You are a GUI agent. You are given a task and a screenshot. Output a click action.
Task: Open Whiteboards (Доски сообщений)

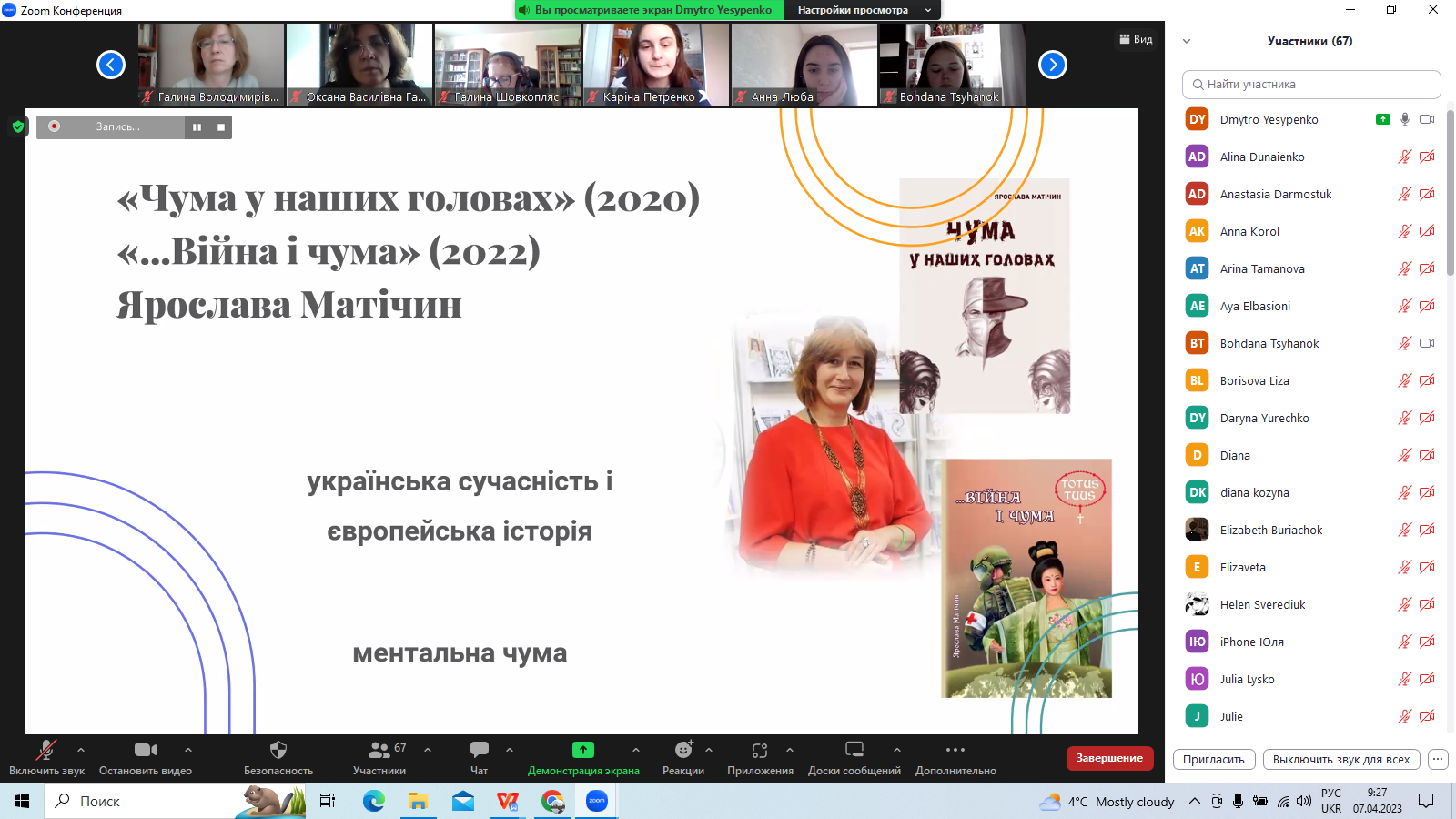(x=854, y=751)
